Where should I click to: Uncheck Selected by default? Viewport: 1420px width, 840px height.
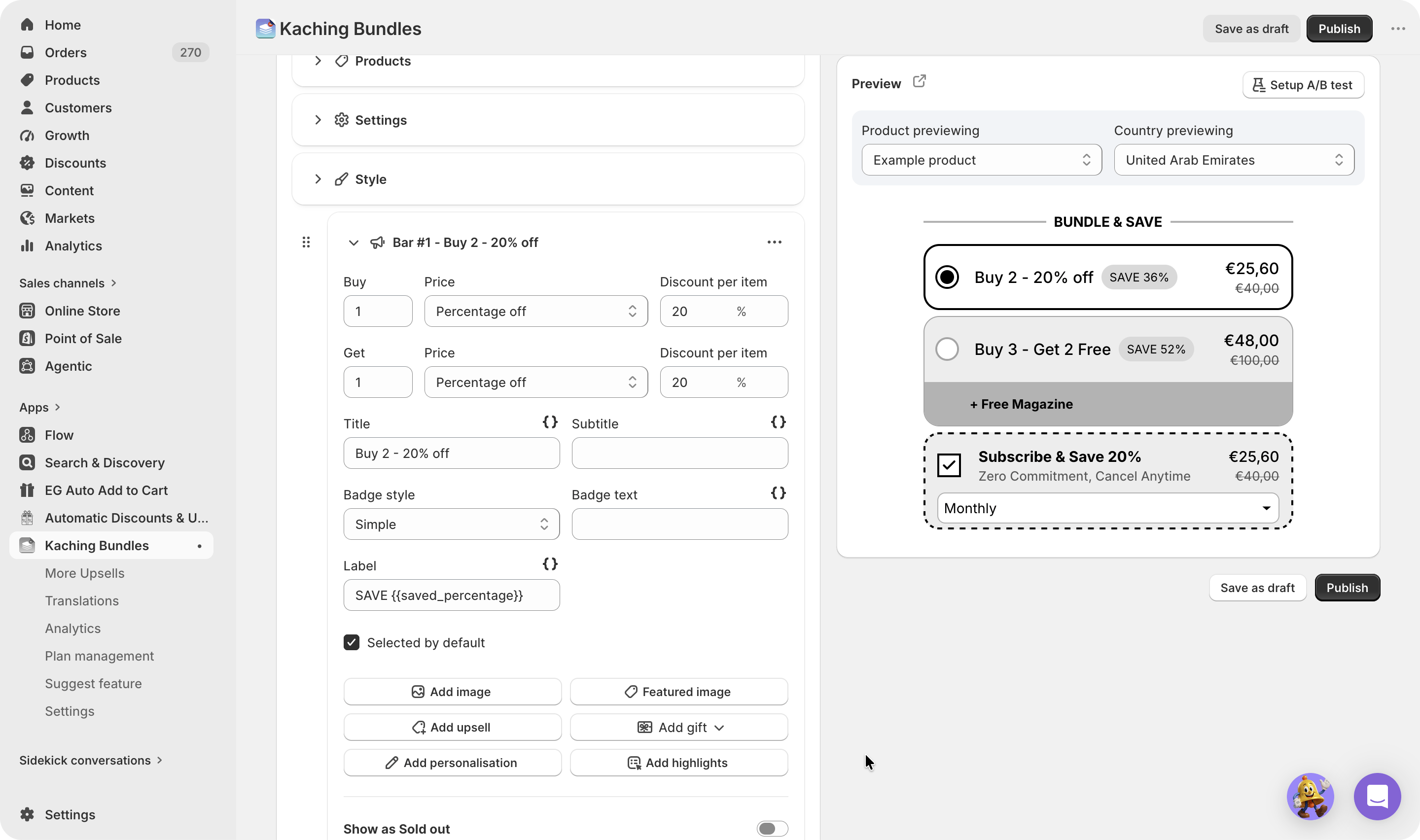(x=352, y=642)
